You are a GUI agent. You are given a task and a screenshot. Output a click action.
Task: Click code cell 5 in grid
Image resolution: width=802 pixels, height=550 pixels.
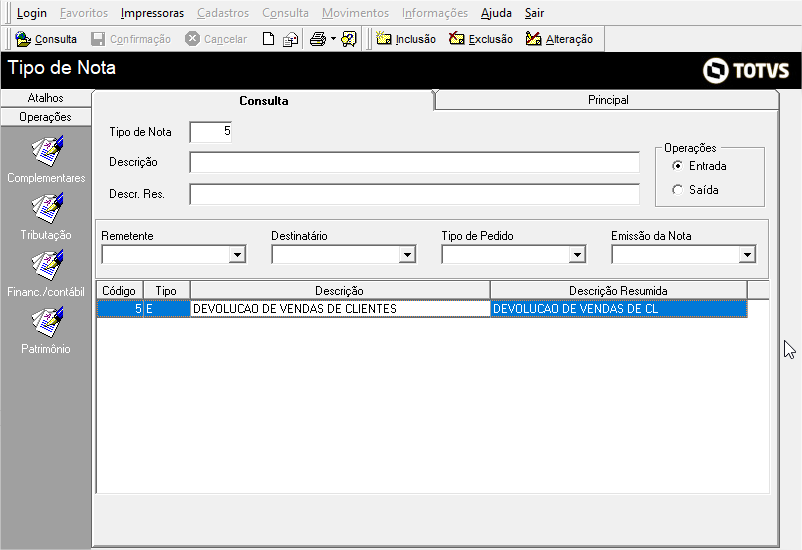pyautogui.click(x=120, y=309)
